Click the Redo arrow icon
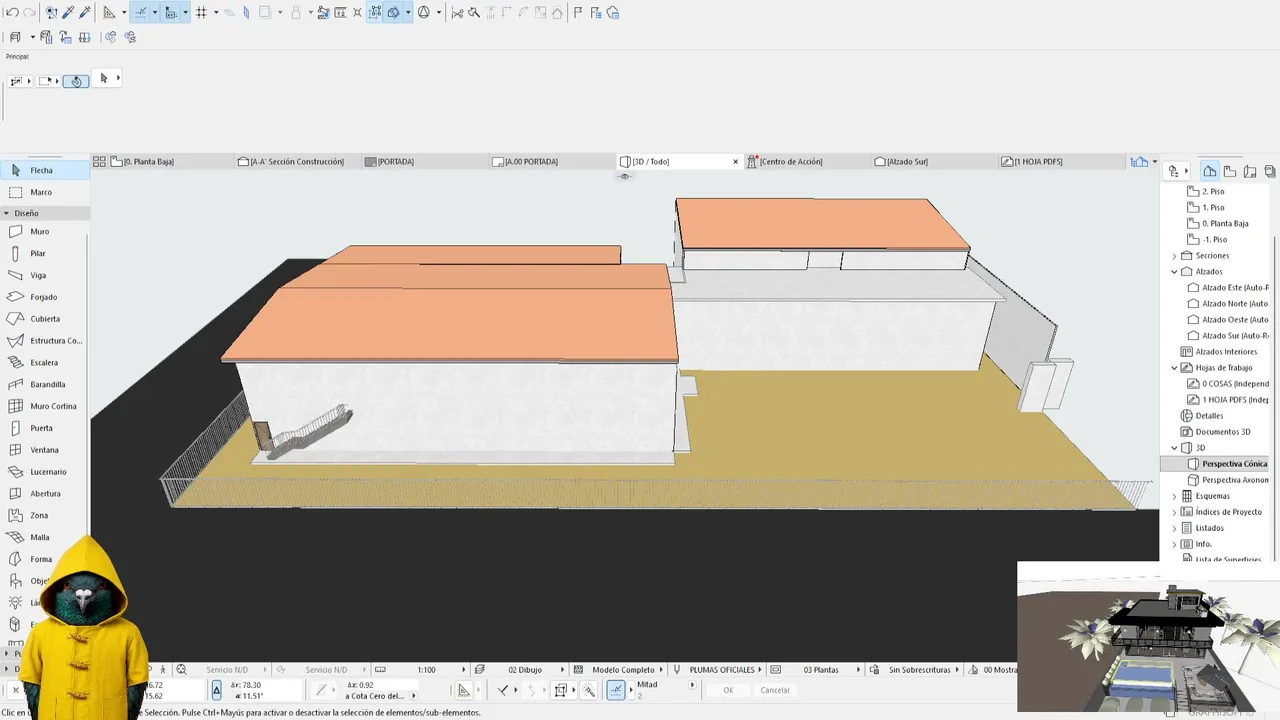This screenshot has height=720, width=1280. pyautogui.click(x=29, y=13)
